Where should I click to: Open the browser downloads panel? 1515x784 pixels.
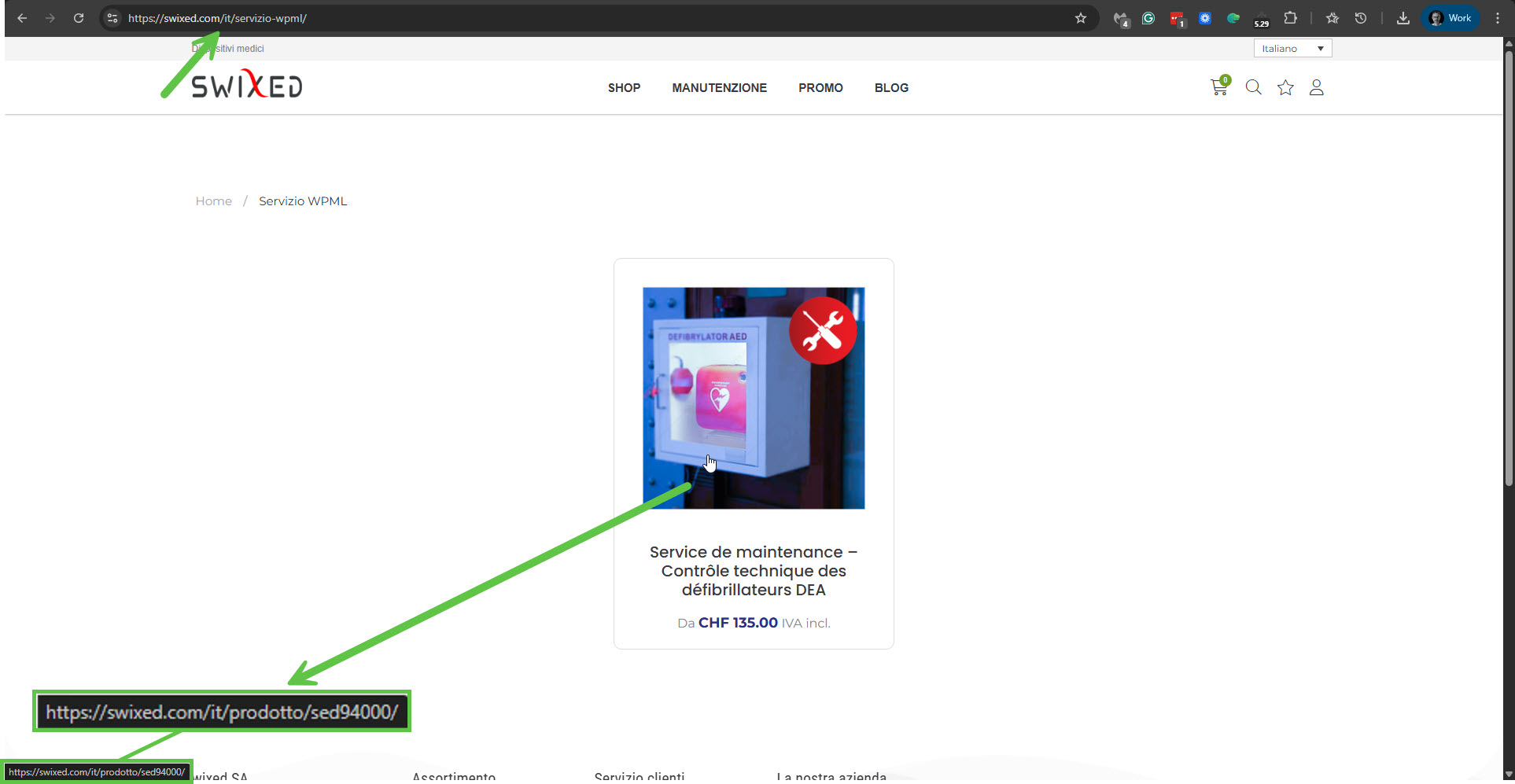[1403, 18]
